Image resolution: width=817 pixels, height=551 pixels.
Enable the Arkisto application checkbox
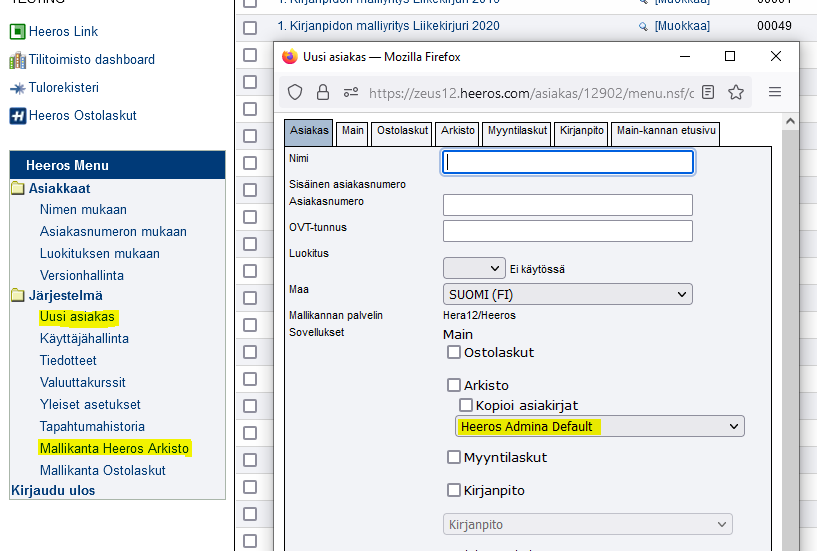coord(454,385)
